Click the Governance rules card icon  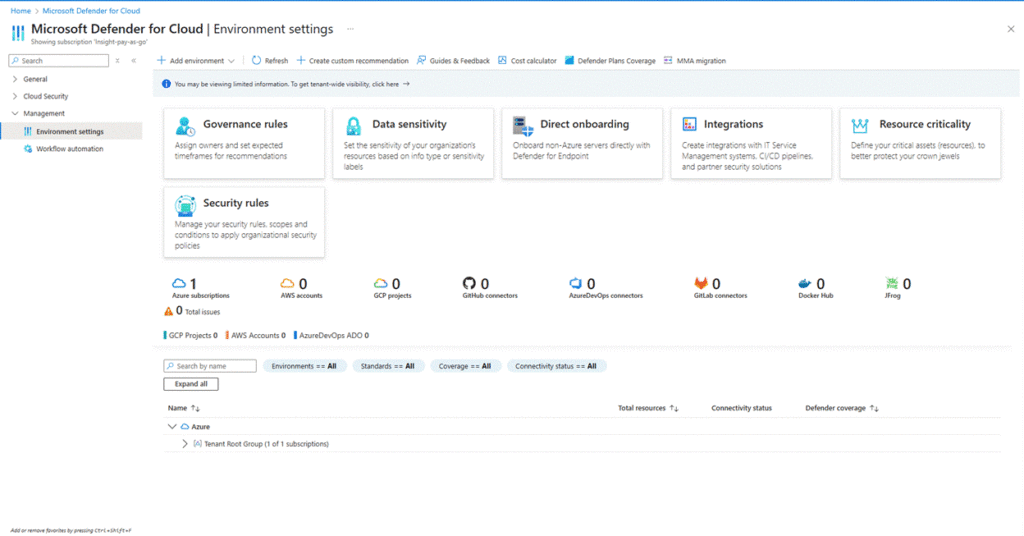[185, 126]
